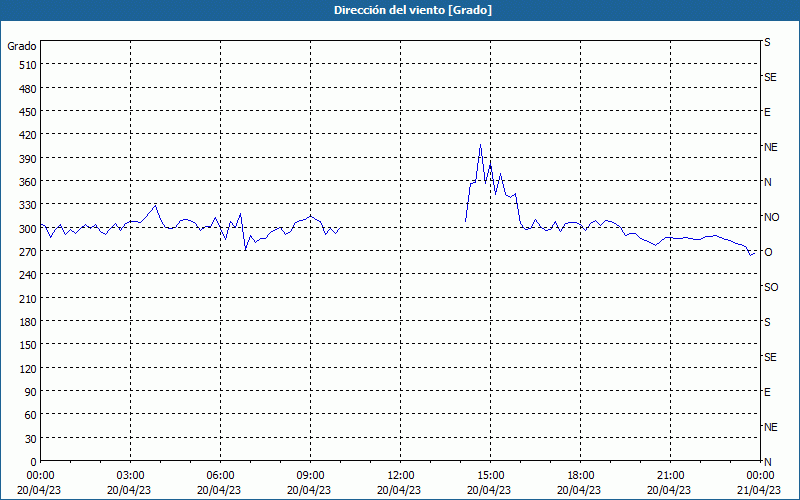Pick the 0 degree axis label
This screenshot has width=800, height=500.
34,462
